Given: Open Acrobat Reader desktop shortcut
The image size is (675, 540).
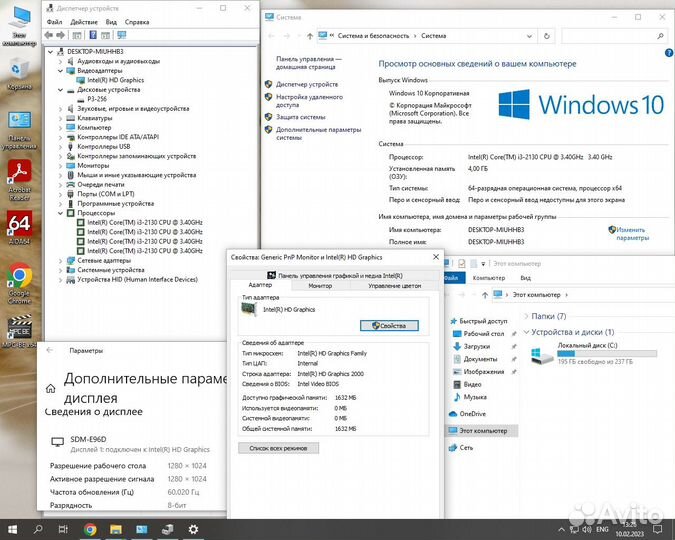Looking at the screenshot, I should (19, 180).
